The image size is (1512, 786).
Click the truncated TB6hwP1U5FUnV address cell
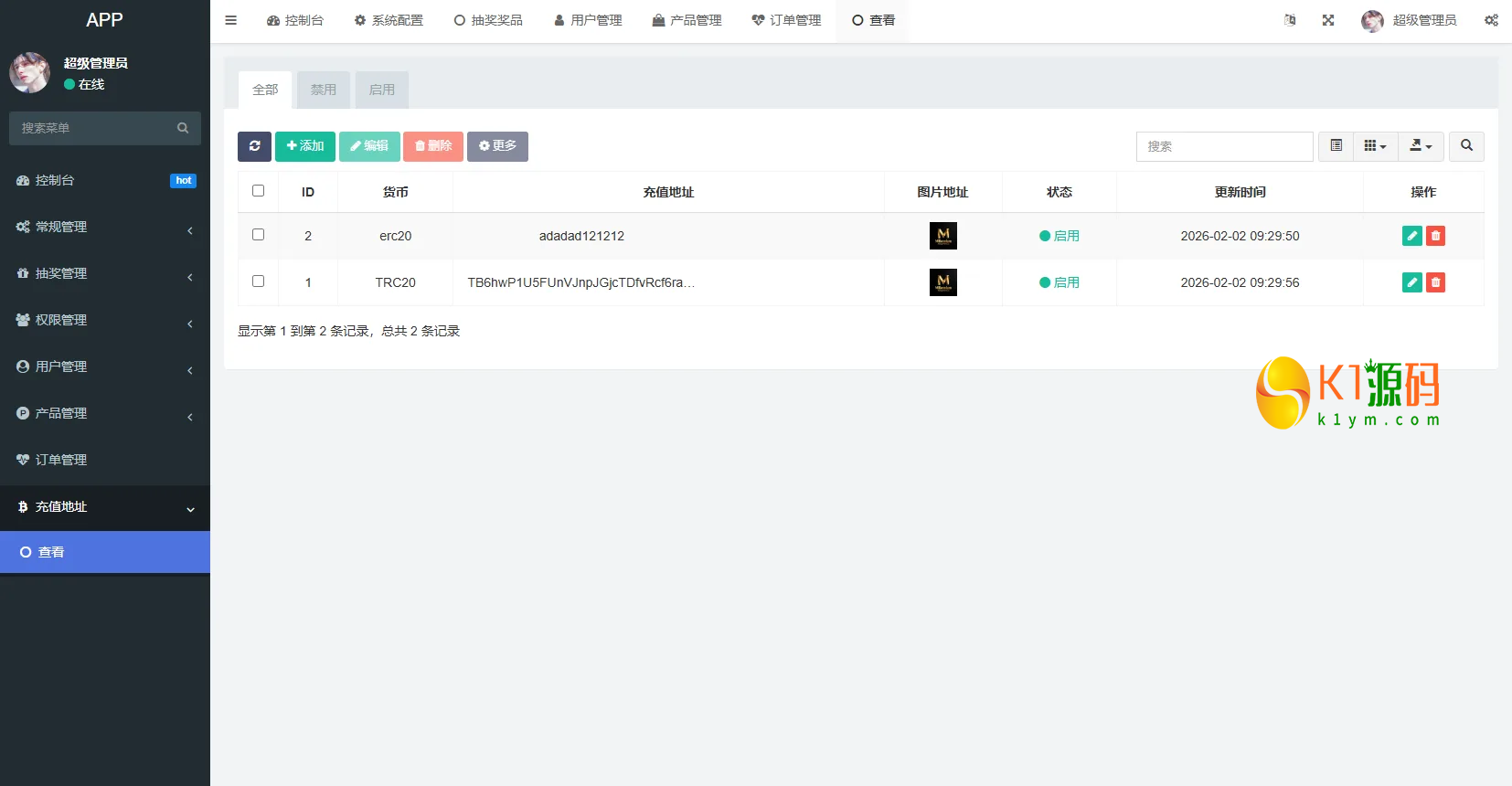click(x=581, y=282)
